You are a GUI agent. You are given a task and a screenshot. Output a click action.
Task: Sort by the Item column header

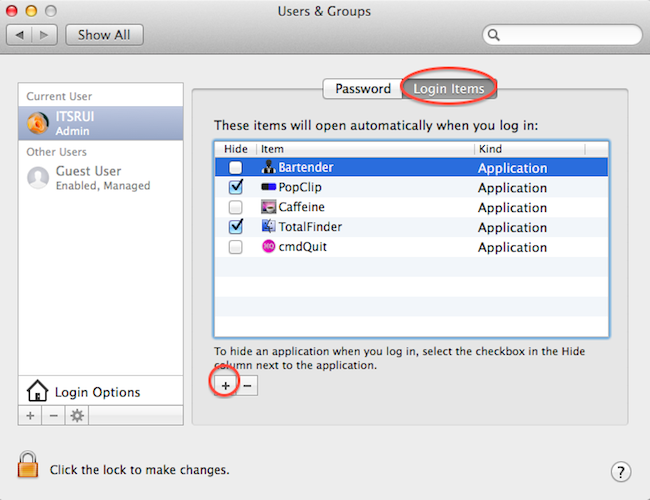[365, 149]
